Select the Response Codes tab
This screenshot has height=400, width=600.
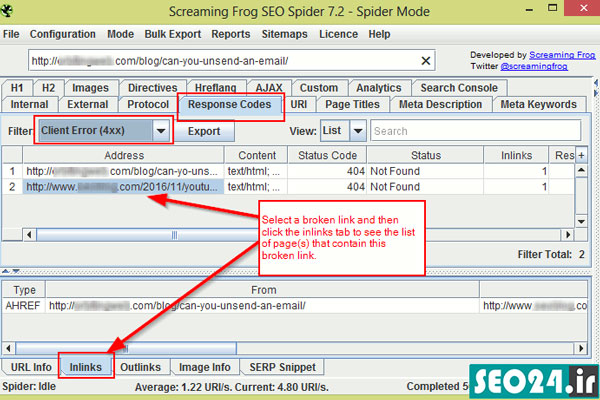230,104
